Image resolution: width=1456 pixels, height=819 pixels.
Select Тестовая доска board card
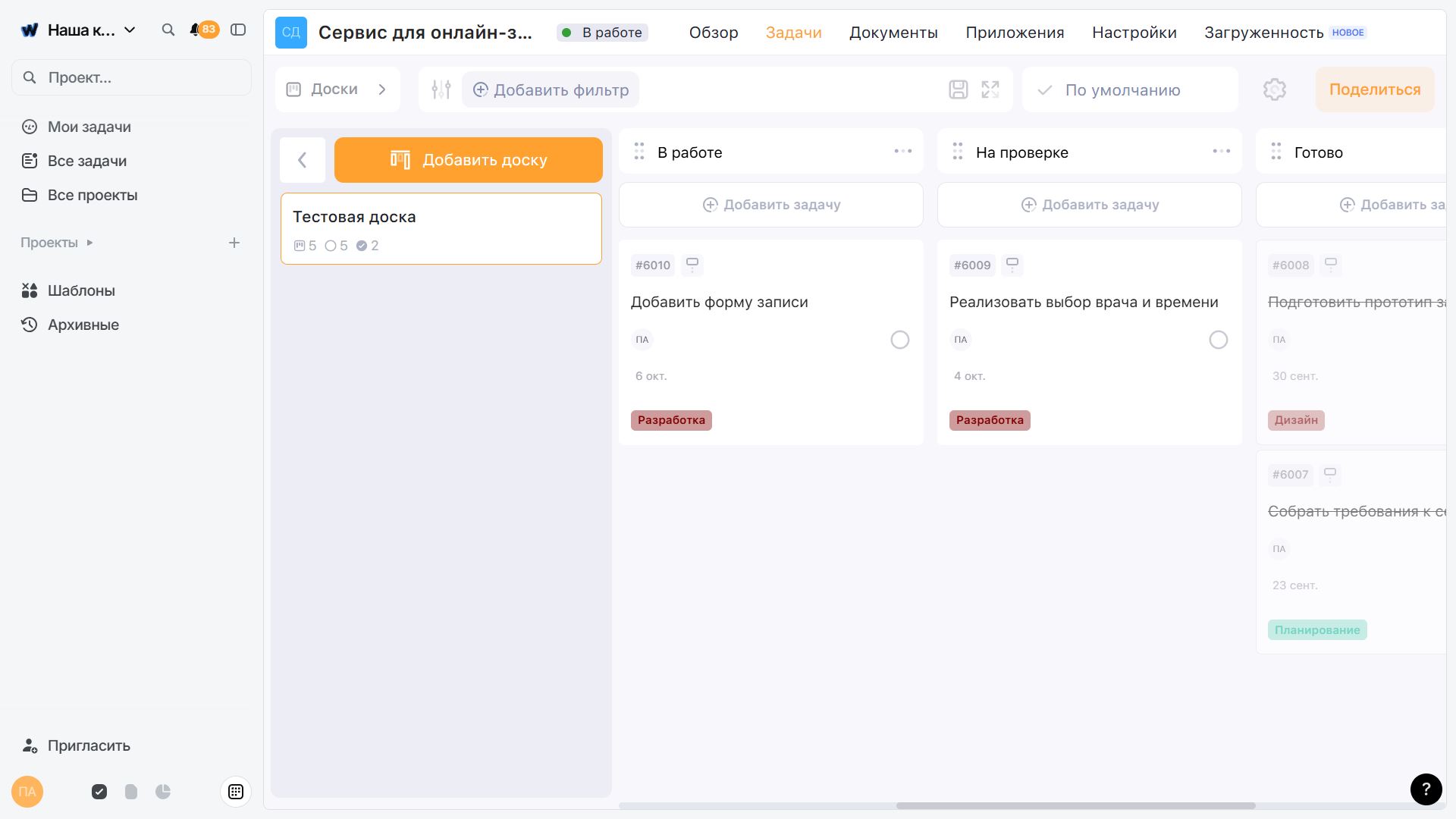[441, 228]
